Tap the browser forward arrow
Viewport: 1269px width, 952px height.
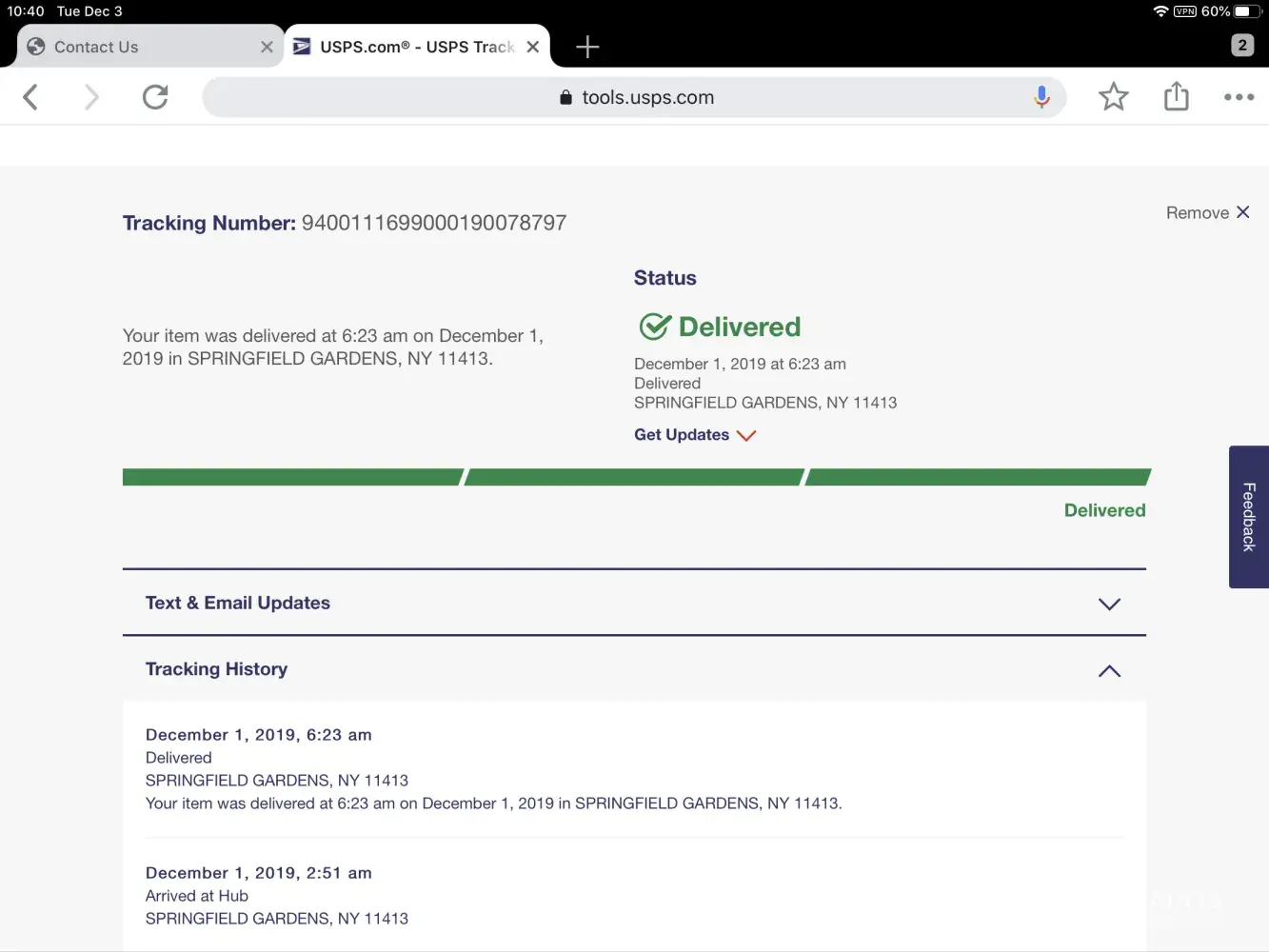click(91, 97)
